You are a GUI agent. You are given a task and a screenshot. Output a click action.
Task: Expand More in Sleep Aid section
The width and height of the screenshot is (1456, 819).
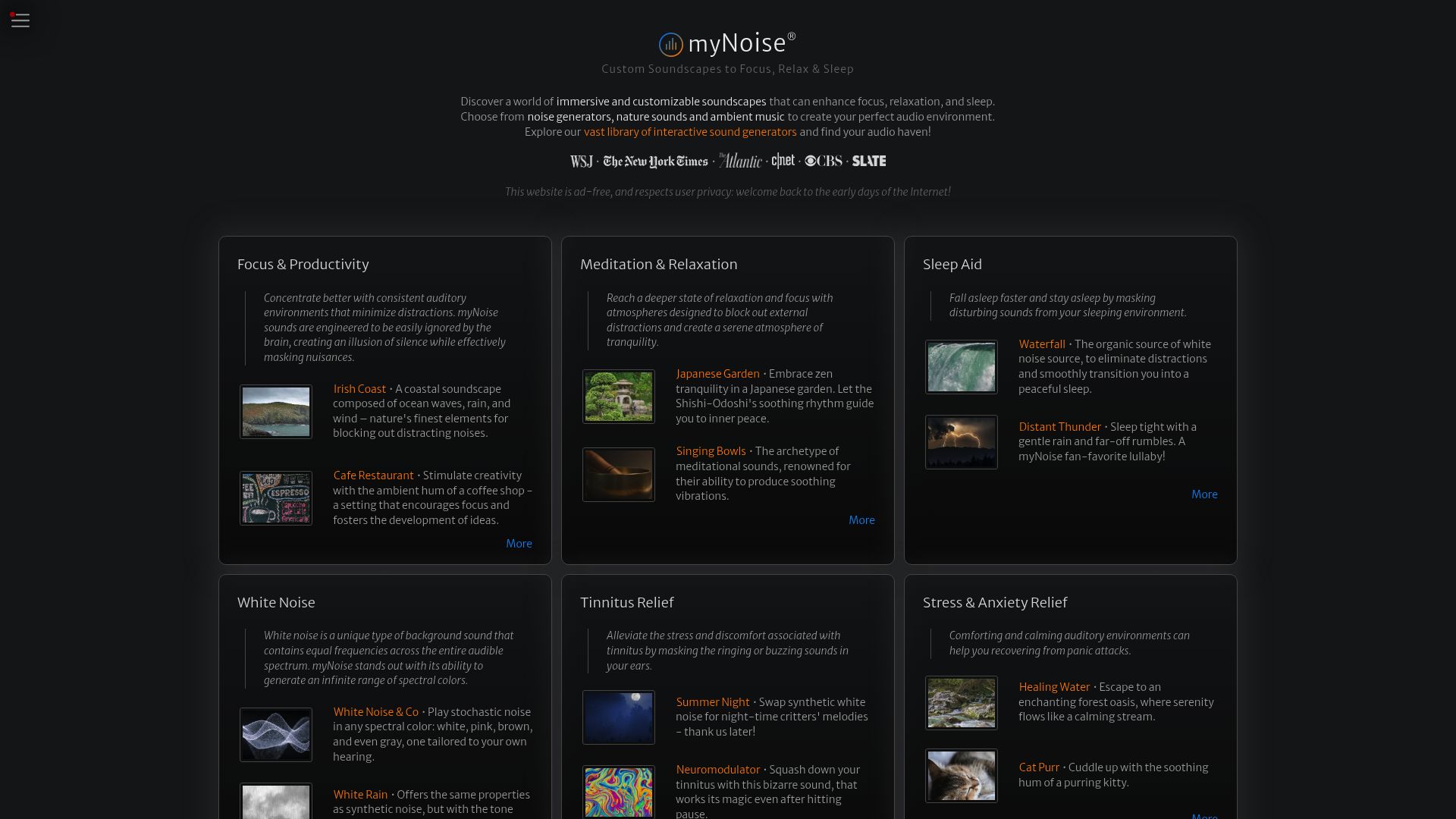coord(1204,494)
